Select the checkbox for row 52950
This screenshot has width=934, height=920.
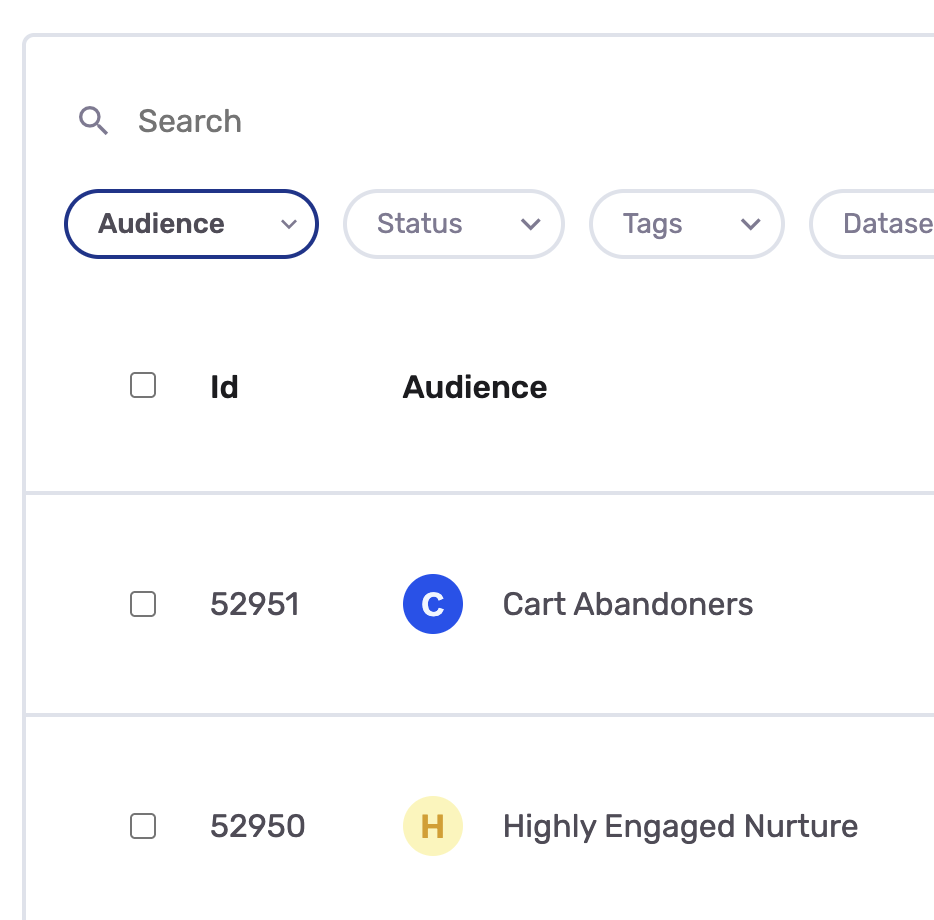(x=143, y=826)
